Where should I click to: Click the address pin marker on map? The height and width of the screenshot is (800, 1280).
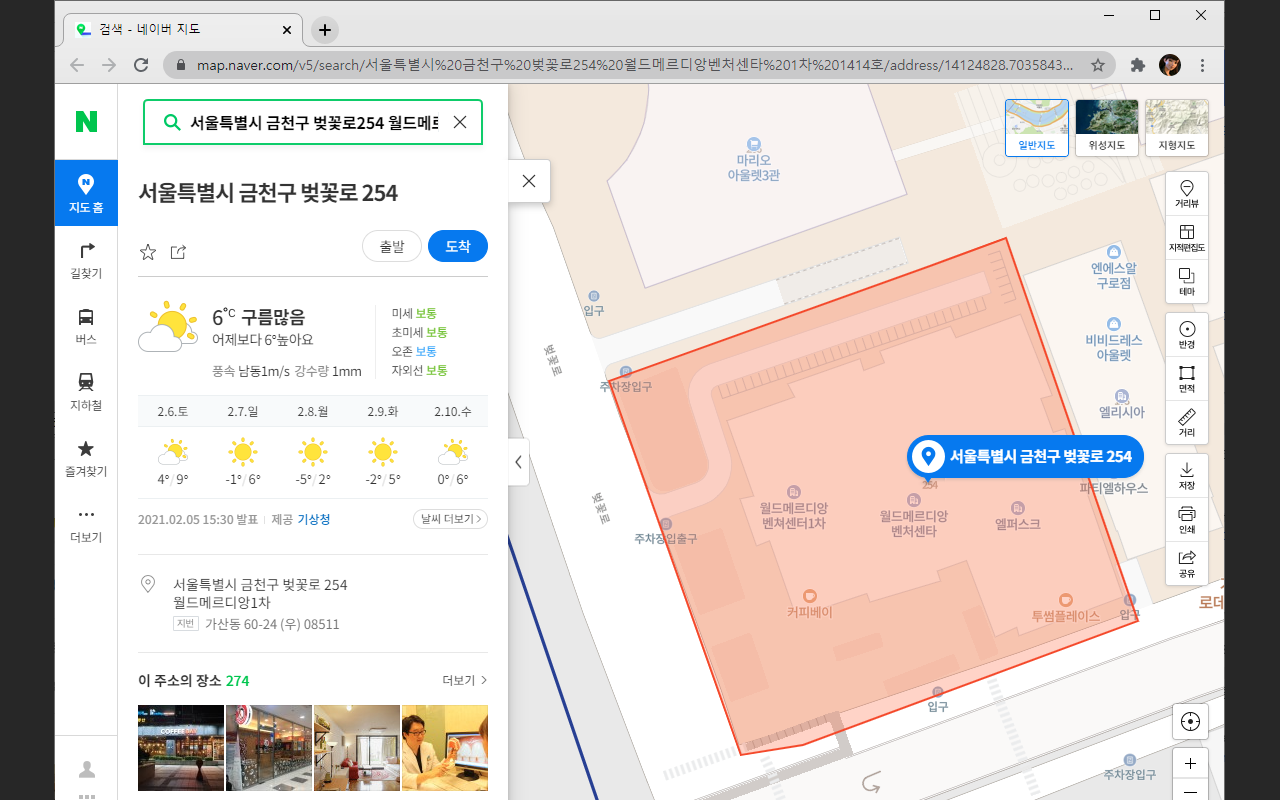[x=1025, y=457]
